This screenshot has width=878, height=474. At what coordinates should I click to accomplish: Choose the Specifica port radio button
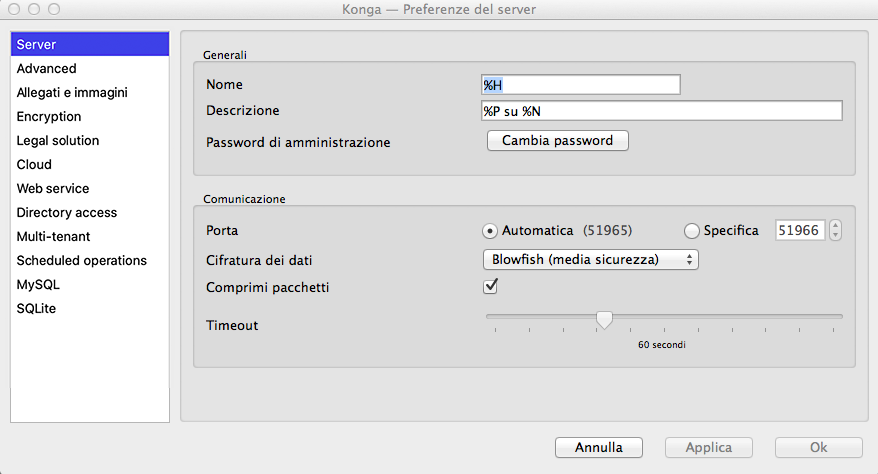click(x=691, y=230)
